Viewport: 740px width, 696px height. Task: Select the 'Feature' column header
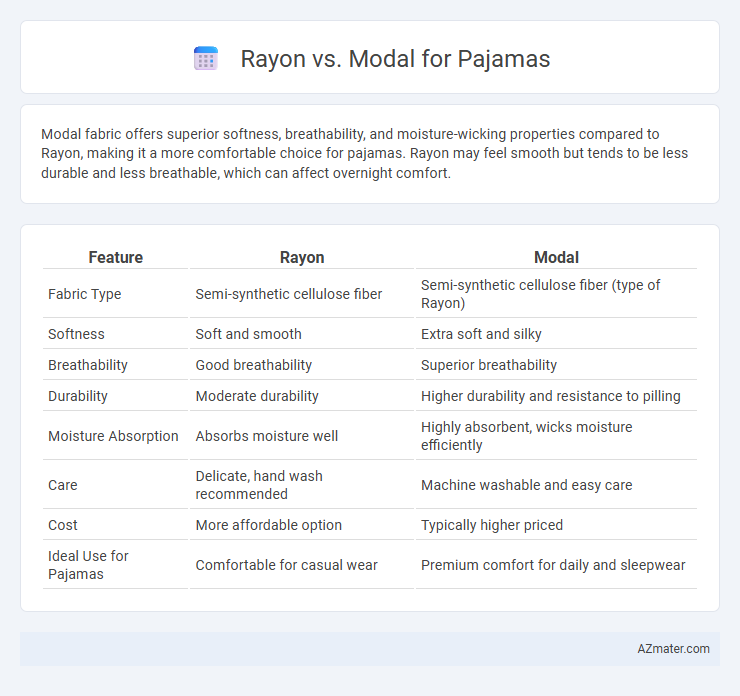pos(116,257)
